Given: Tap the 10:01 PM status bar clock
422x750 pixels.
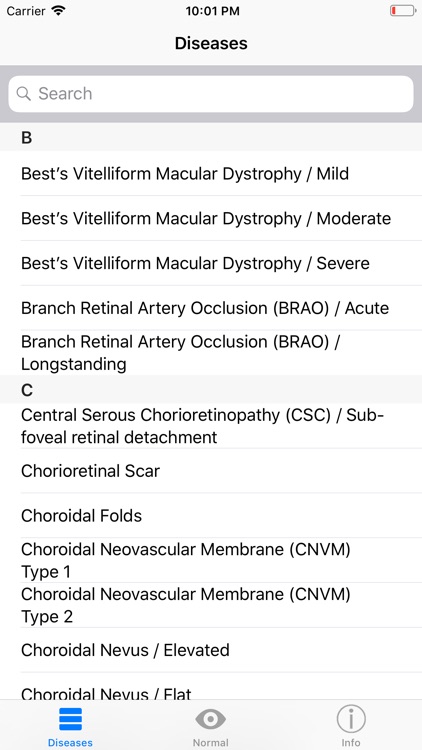Looking at the screenshot, I should (212, 11).
